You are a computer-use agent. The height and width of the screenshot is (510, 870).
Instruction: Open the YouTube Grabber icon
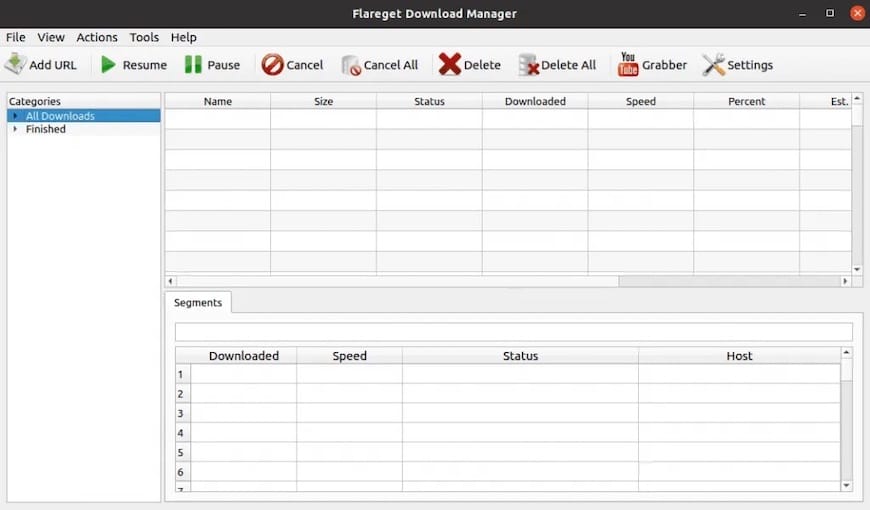tap(628, 64)
